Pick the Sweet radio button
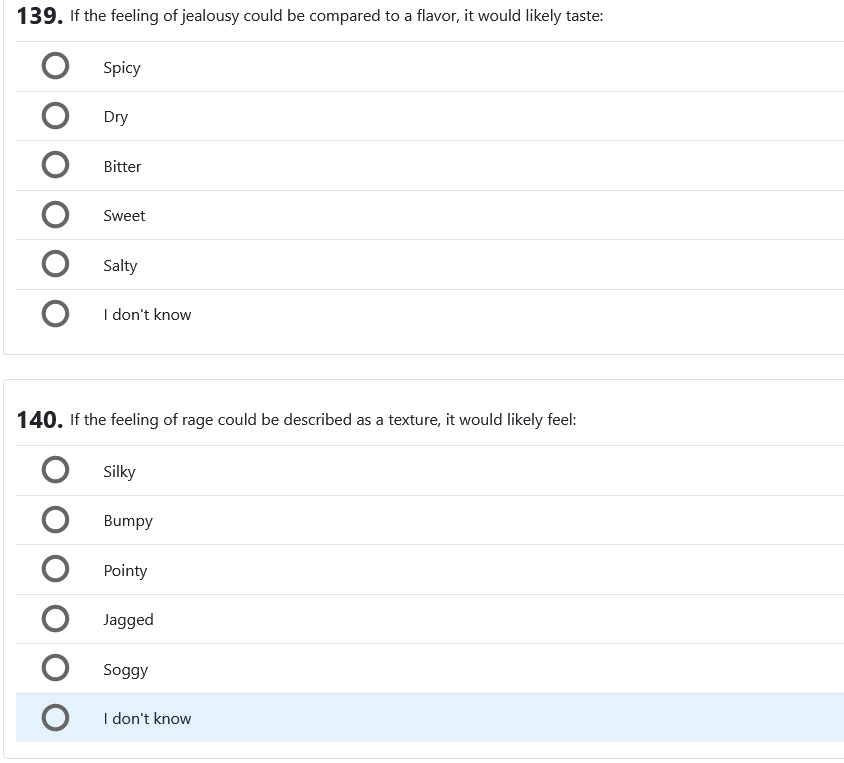 click(56, 215)
